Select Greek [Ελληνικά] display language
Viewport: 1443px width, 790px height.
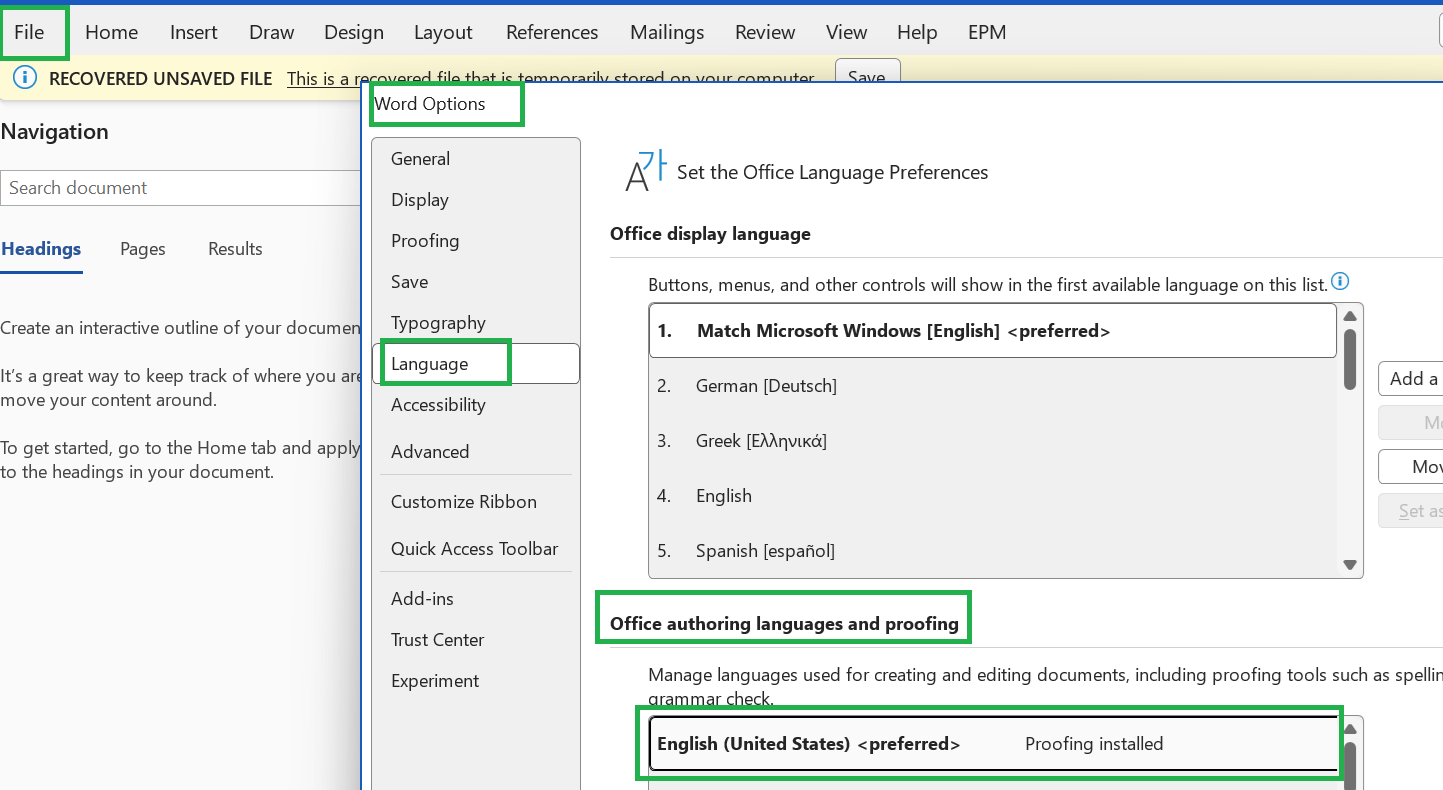pyautogui.click(x=993, y=441)
